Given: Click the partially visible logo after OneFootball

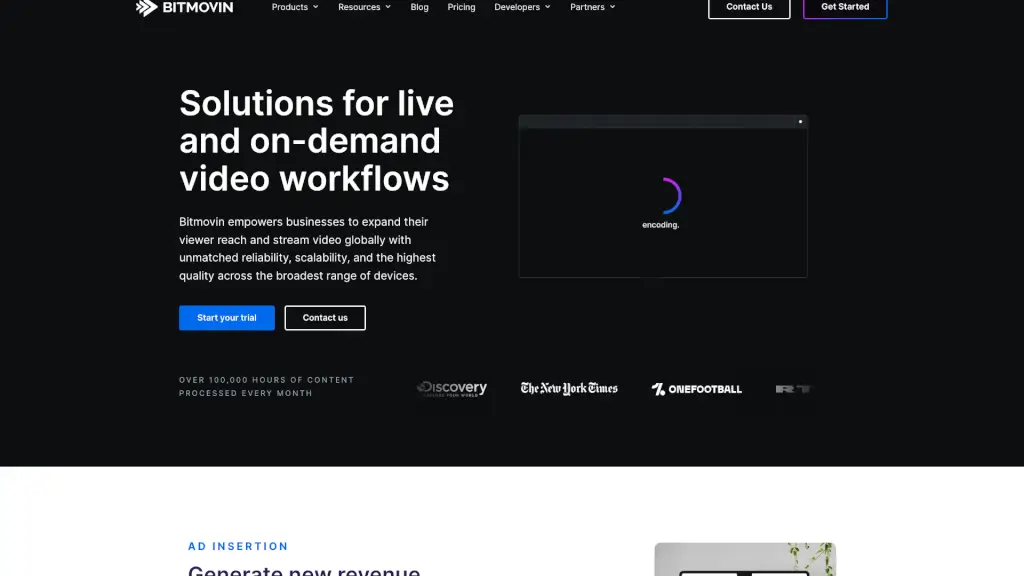Looking at the screenshot, I should coord(792,389).
